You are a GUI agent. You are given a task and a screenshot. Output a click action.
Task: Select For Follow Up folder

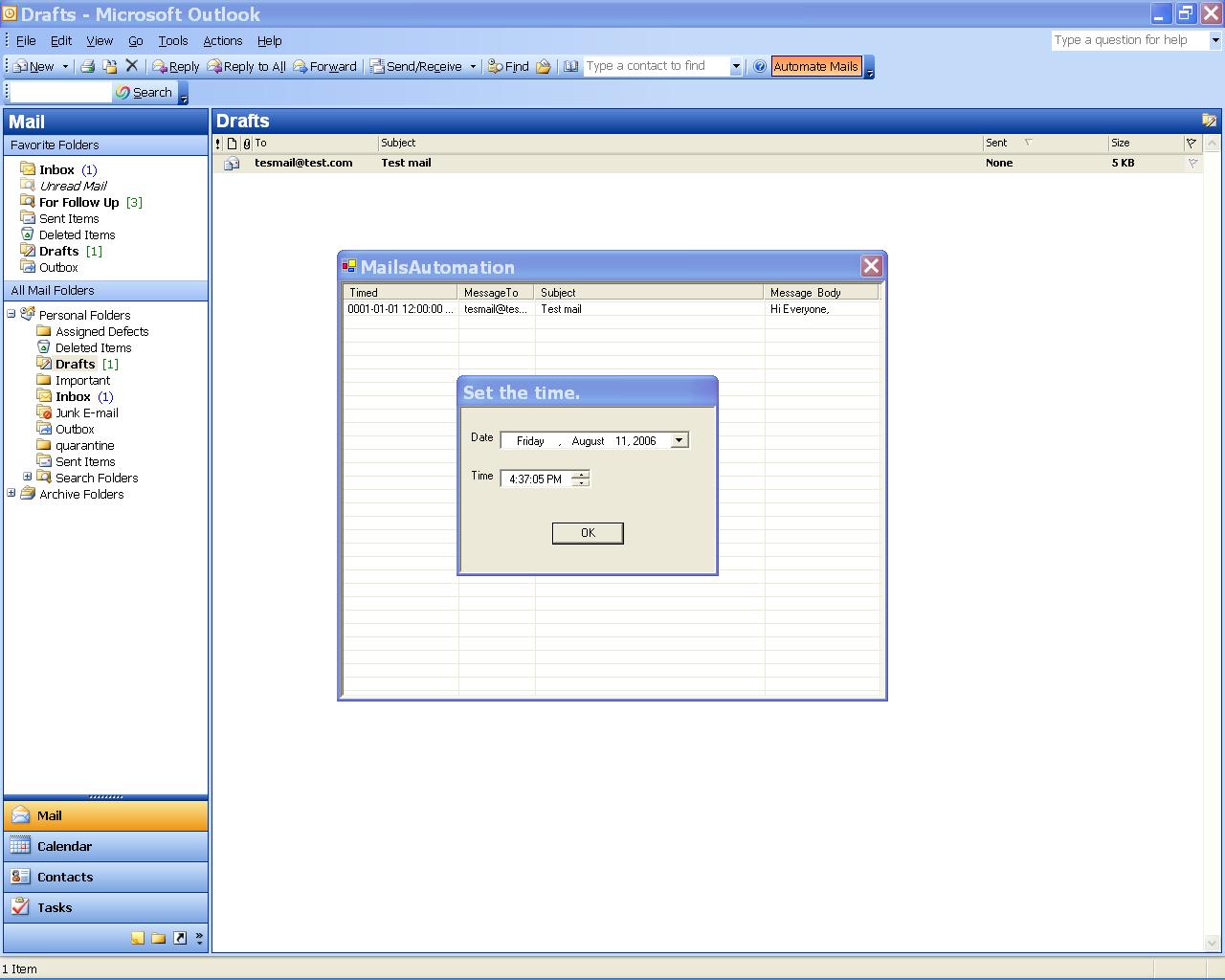coord(79,202)
